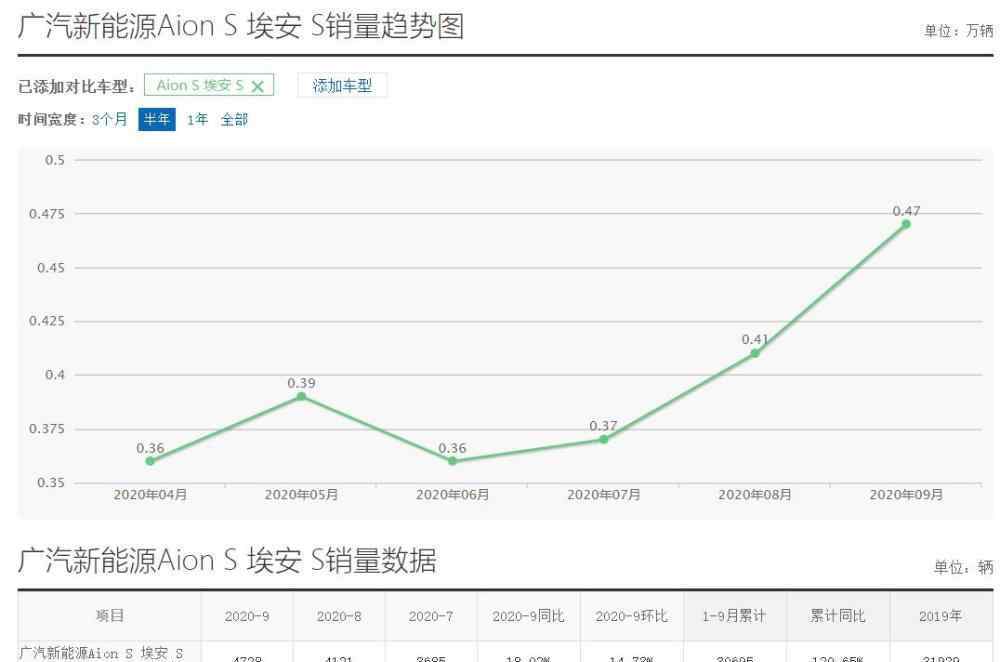Click the 2020年09月 data point 0.47
Screen dimensions: 1000x662
point(906,224)
